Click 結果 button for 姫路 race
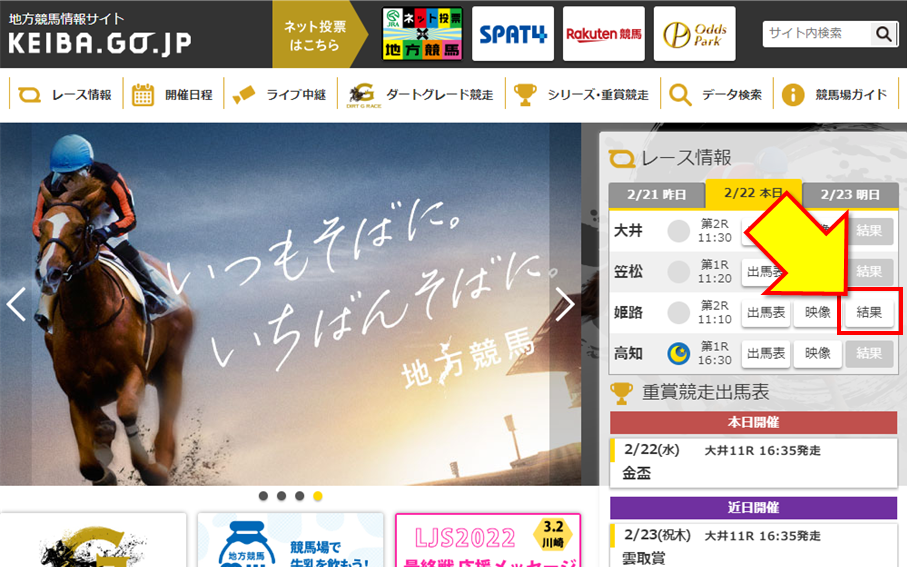 [x=869, y=312]
